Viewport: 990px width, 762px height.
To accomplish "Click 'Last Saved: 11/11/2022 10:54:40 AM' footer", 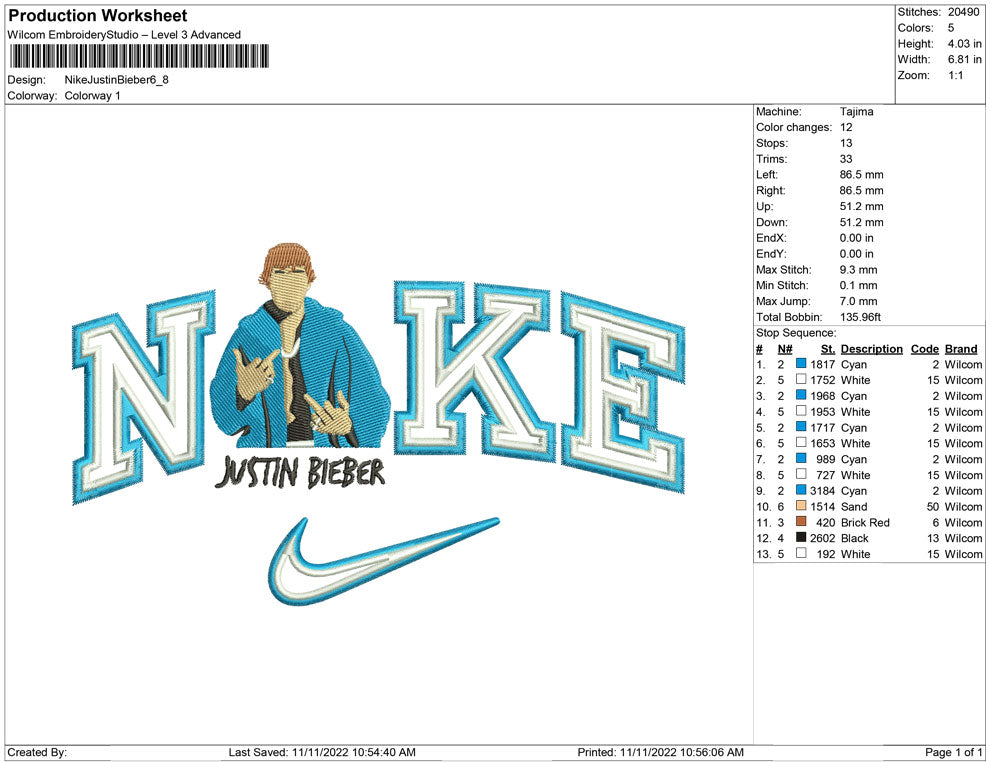I will point(322,752).
